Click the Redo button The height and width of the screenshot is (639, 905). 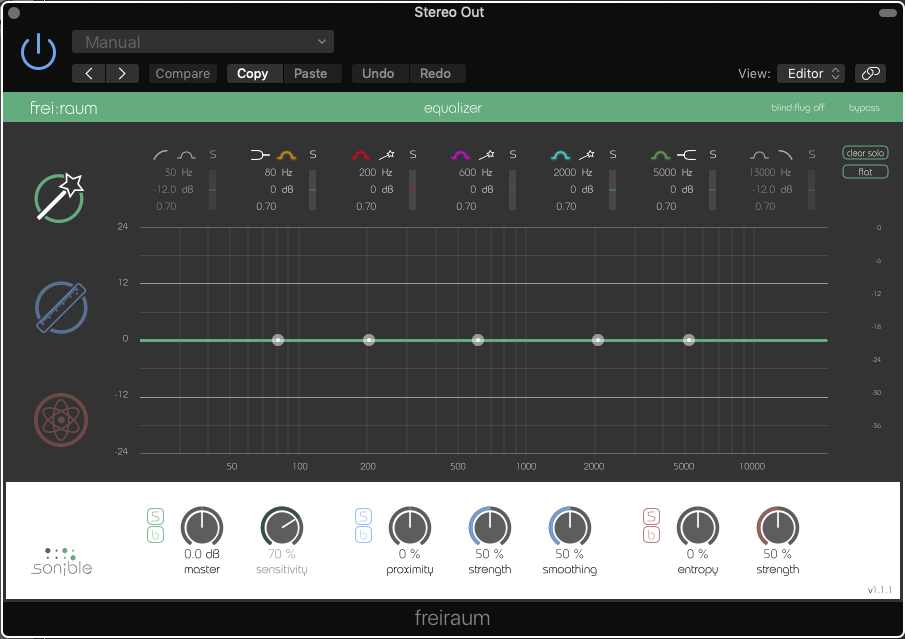pos(435,73)
